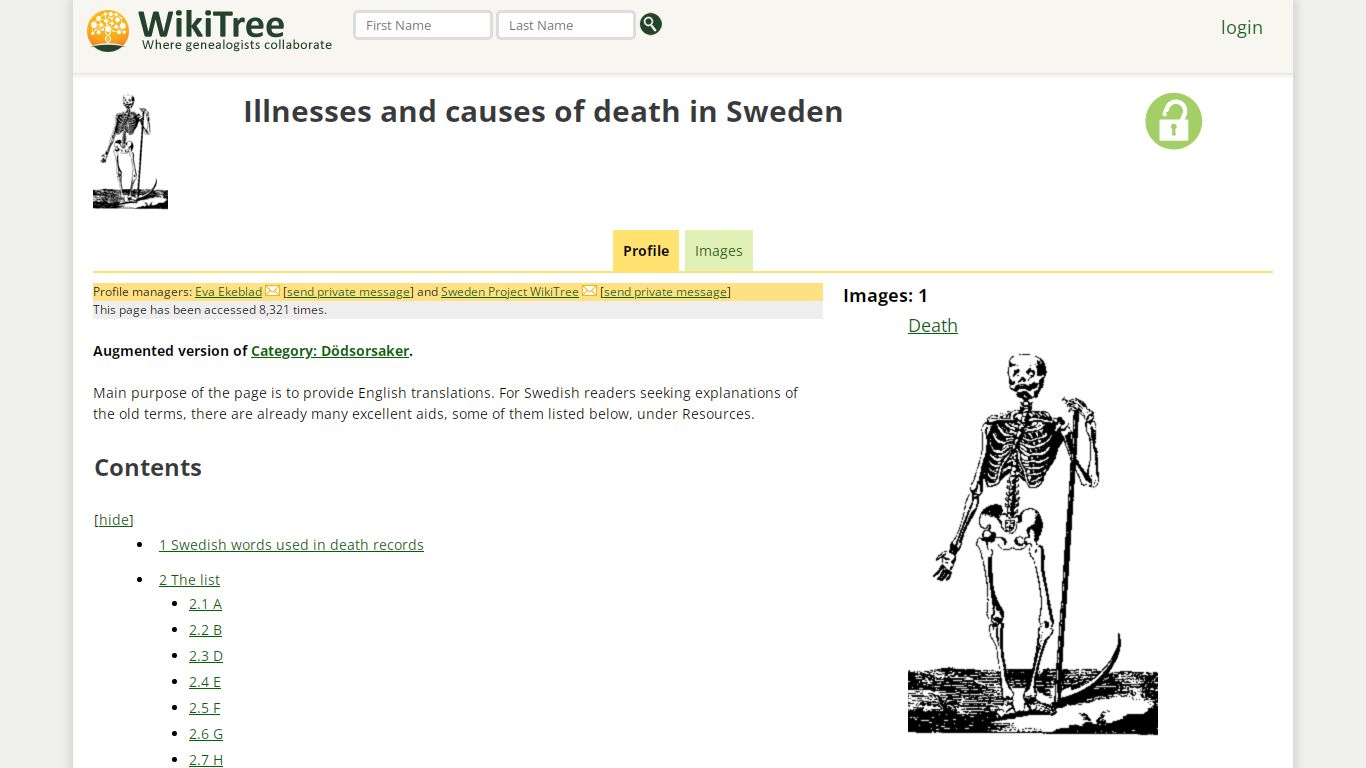Screen dimensions: 1366x768
Task: Click the envelope icon after Eva Ekeblad
Action: click(272, 291)
